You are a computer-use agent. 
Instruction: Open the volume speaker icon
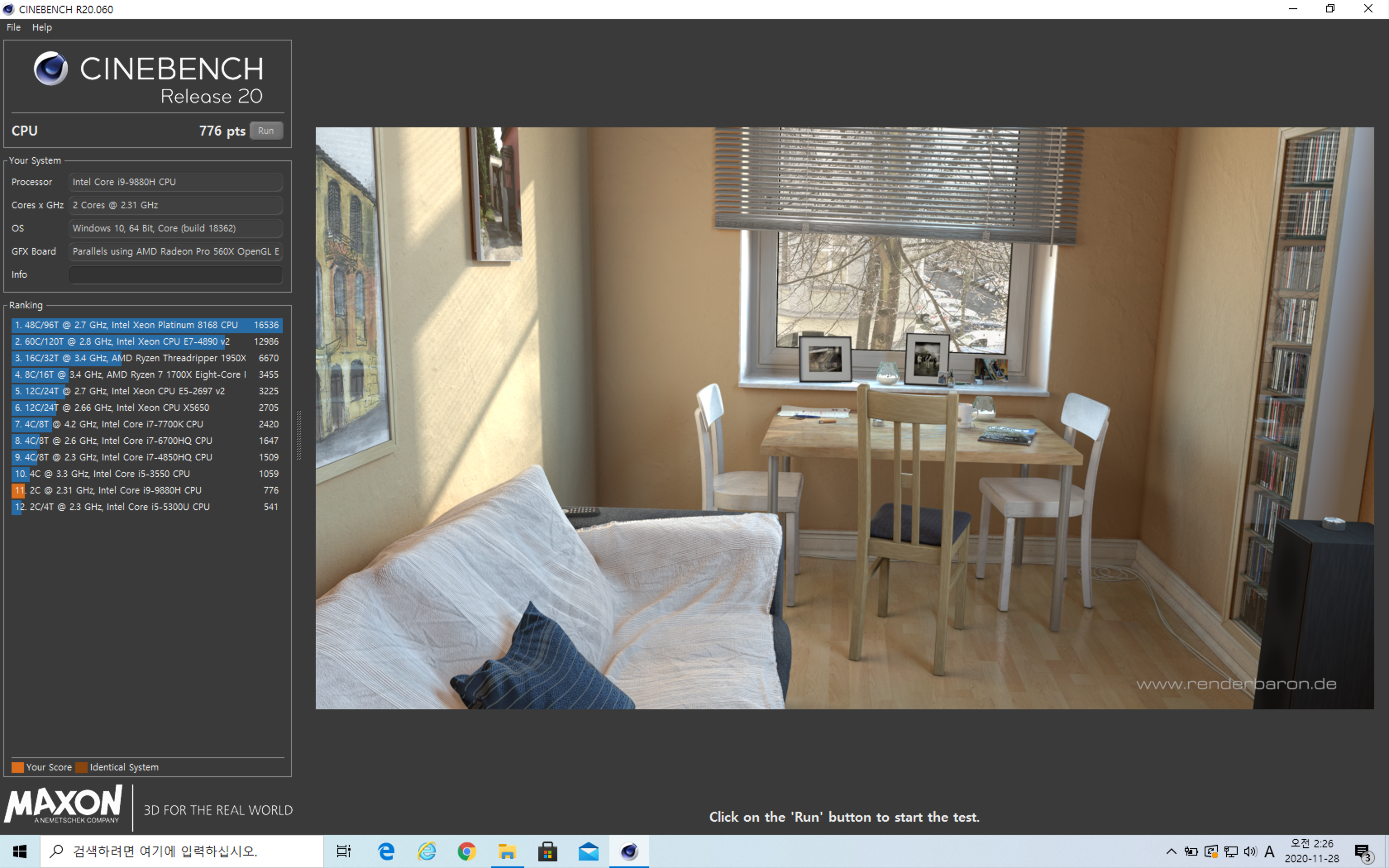coord(1250,851)
